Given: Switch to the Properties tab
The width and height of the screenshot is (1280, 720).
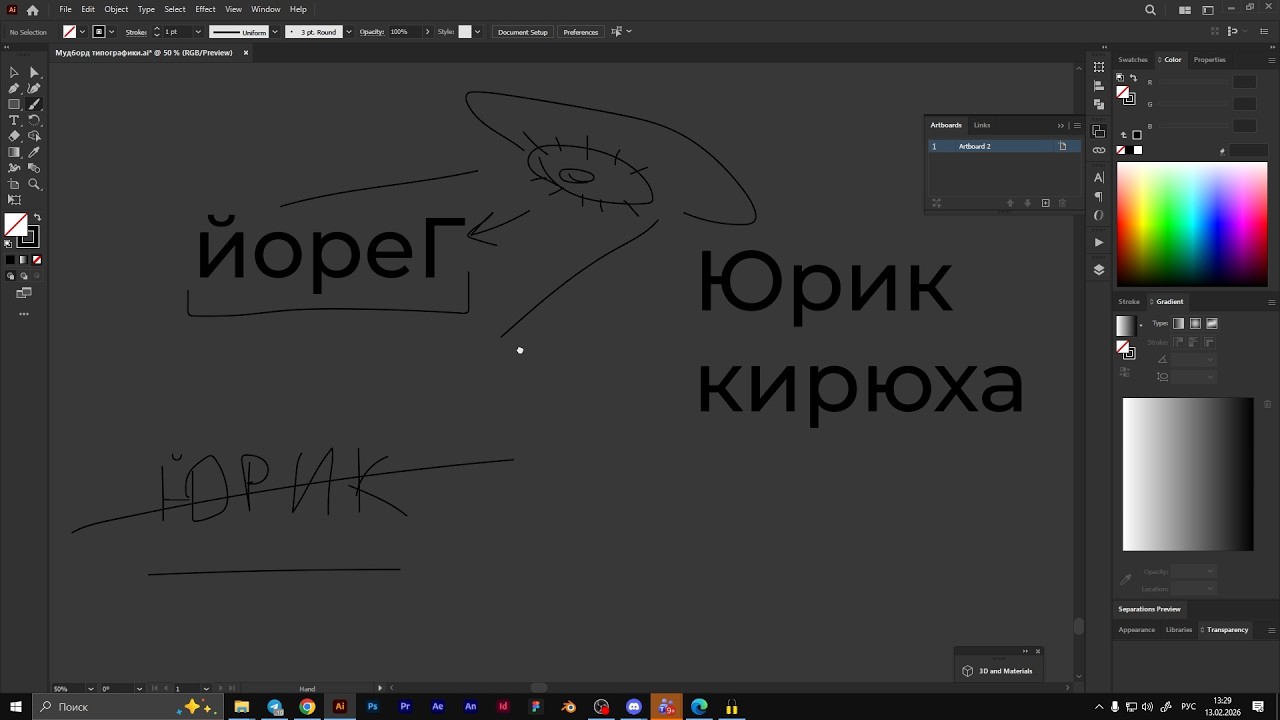Looking at the screenshot, I should (x=1209, y=60).
